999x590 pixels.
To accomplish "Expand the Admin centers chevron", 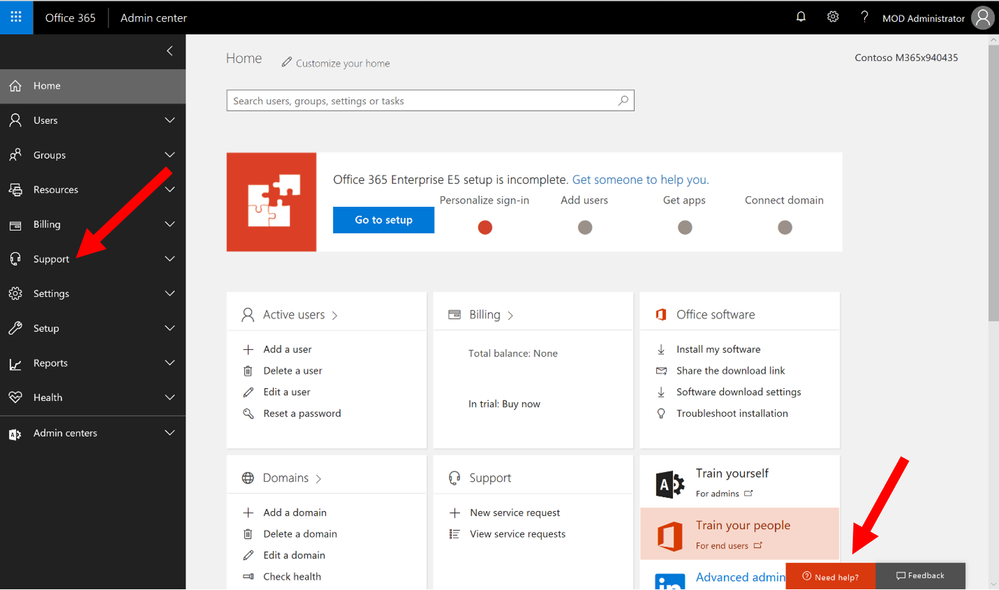I will click(169, 433).
